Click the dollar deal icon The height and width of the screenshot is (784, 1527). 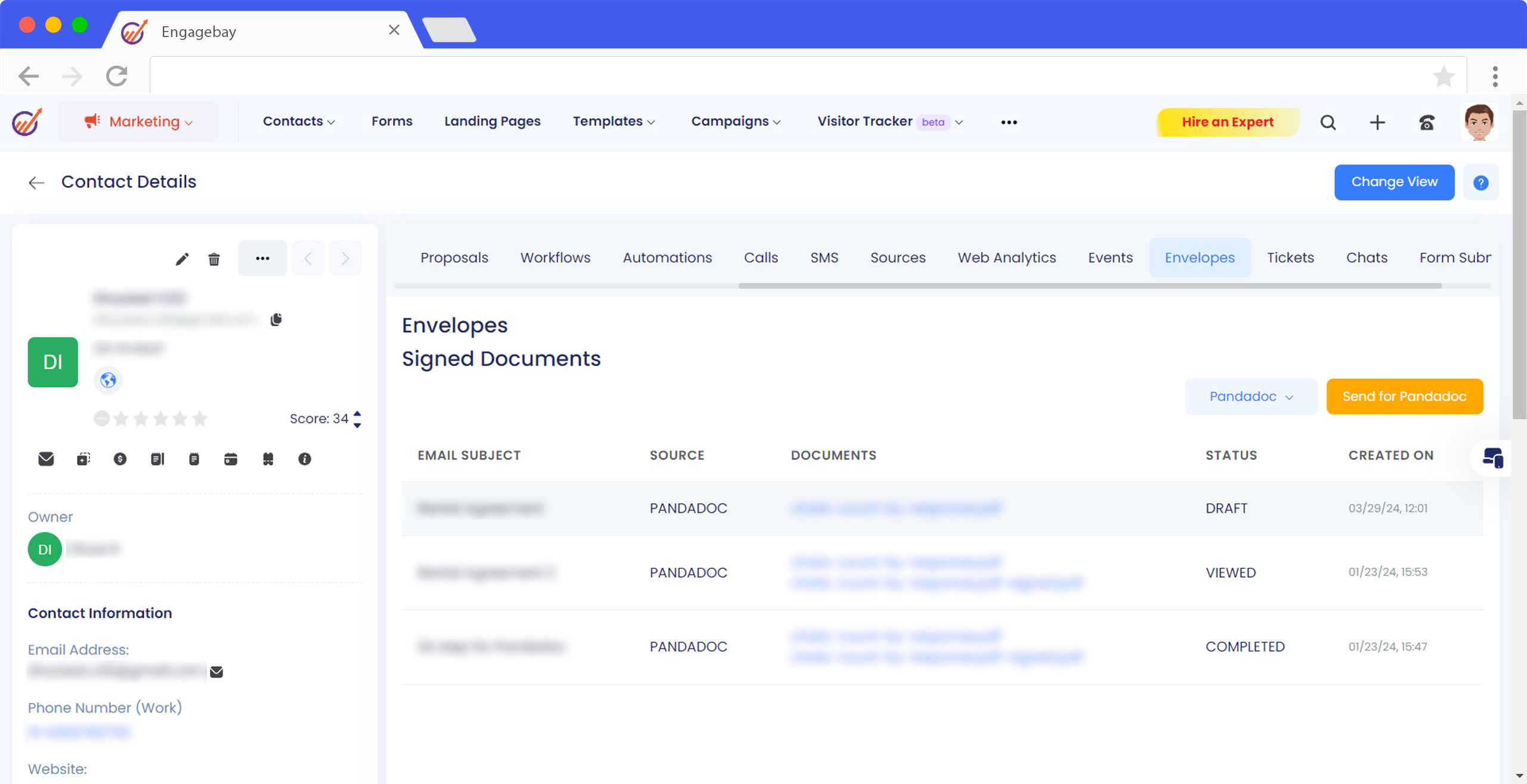click(x=120, y=458)
